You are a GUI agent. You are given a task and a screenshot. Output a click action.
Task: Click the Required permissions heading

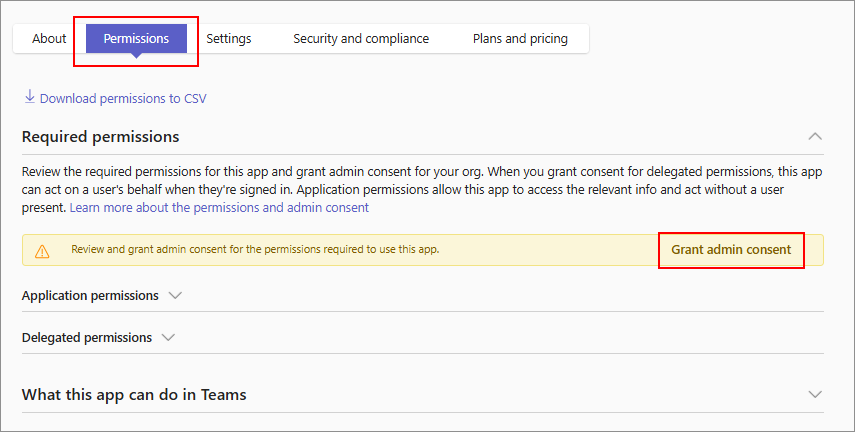click(x=100, y=136)
